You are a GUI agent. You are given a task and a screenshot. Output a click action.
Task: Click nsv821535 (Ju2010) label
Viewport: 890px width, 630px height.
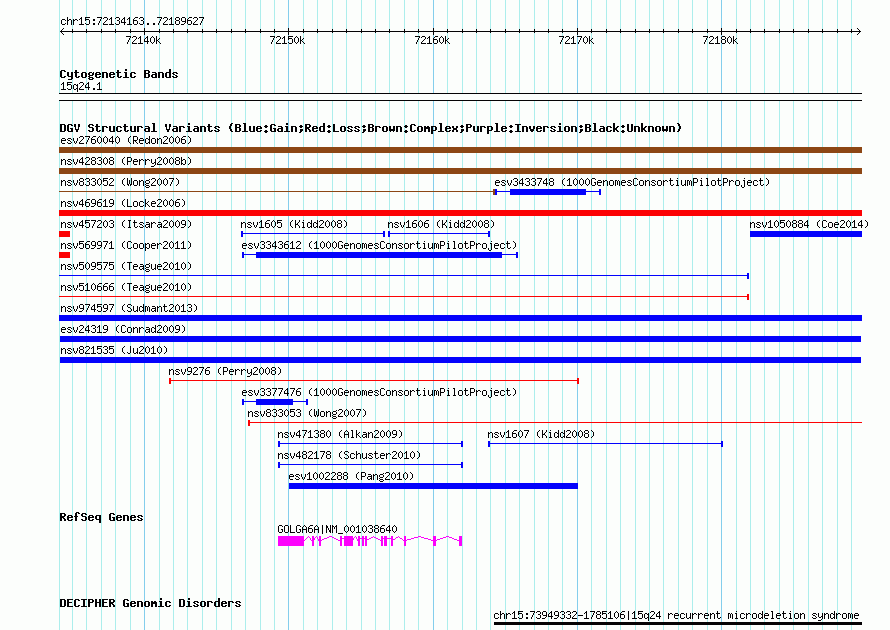[114, 350]
